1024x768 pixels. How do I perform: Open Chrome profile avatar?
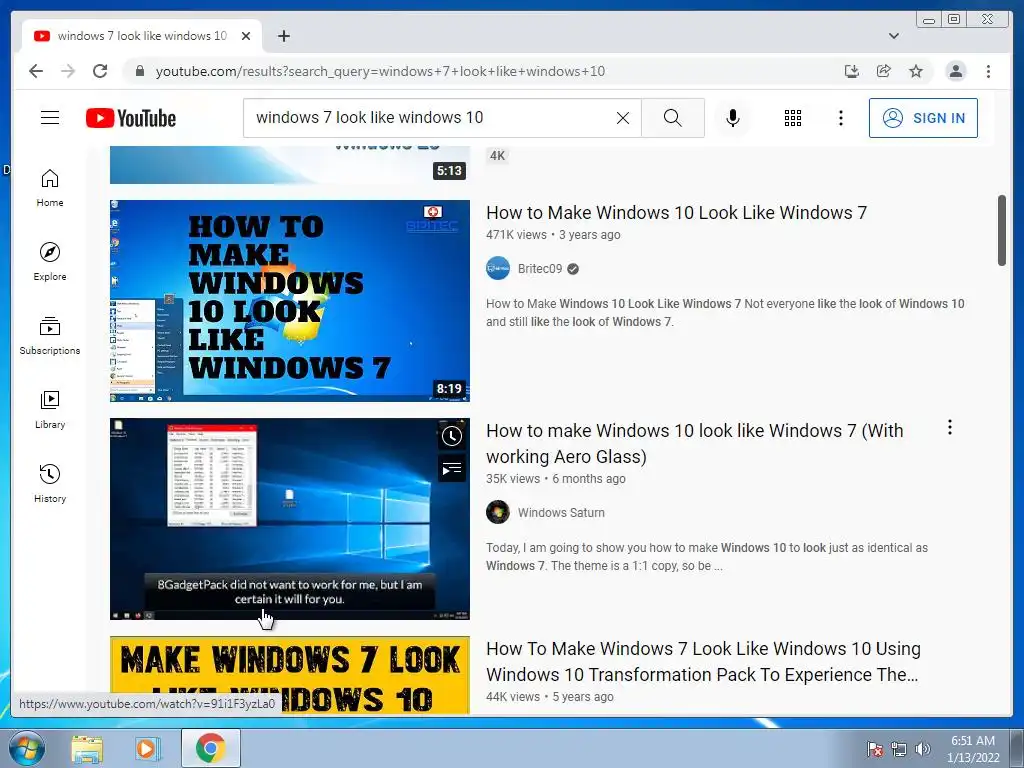956,71
